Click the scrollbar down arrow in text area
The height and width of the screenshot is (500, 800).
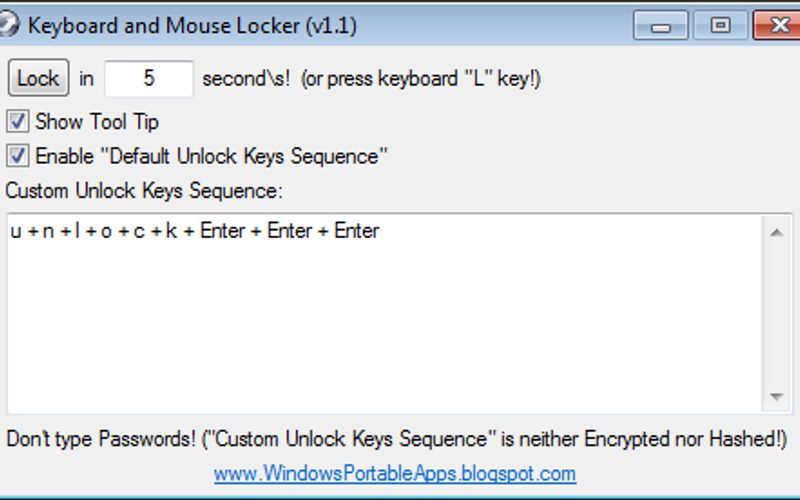776,397
